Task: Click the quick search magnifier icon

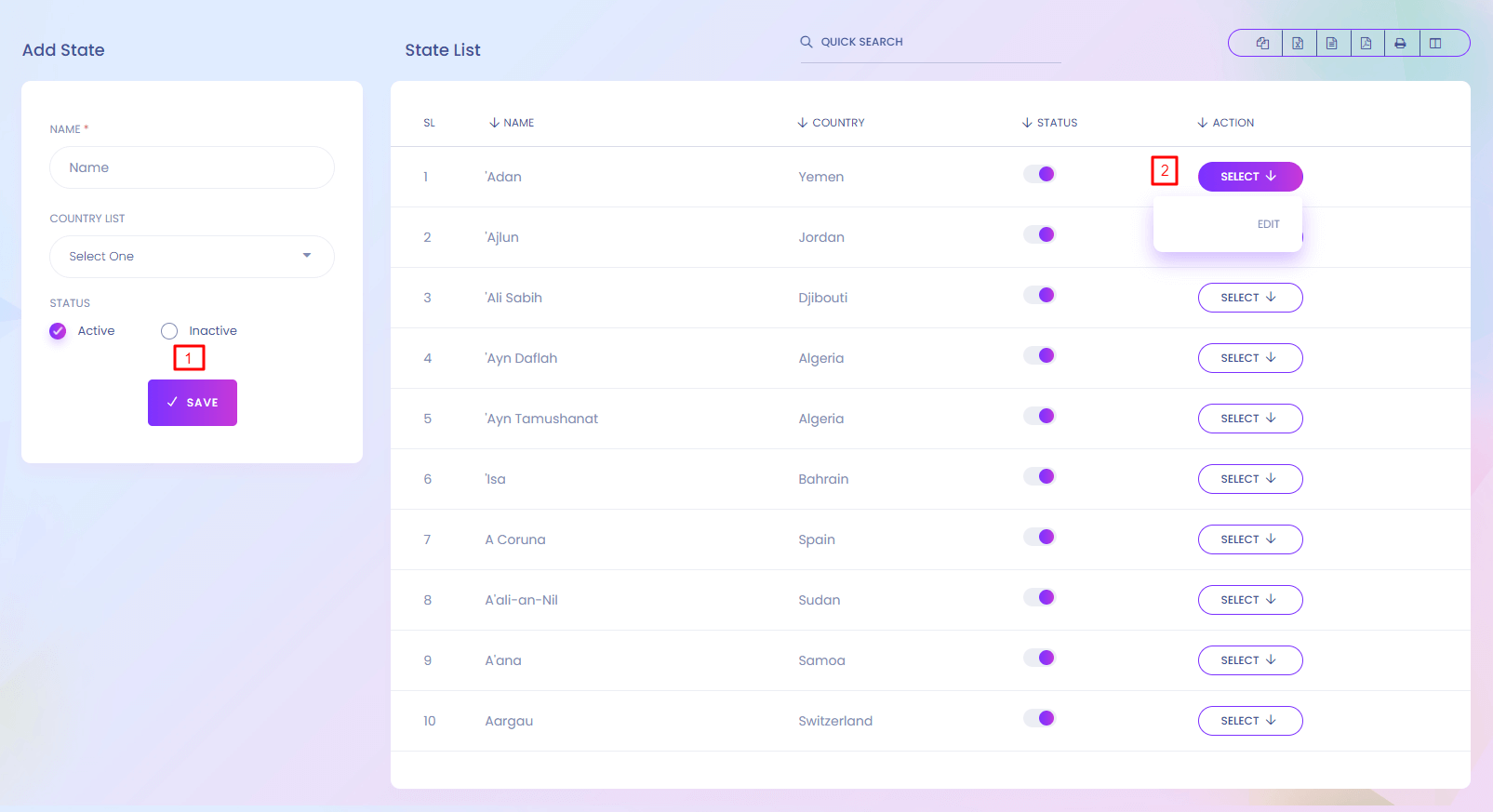Action: coord(806,42)
